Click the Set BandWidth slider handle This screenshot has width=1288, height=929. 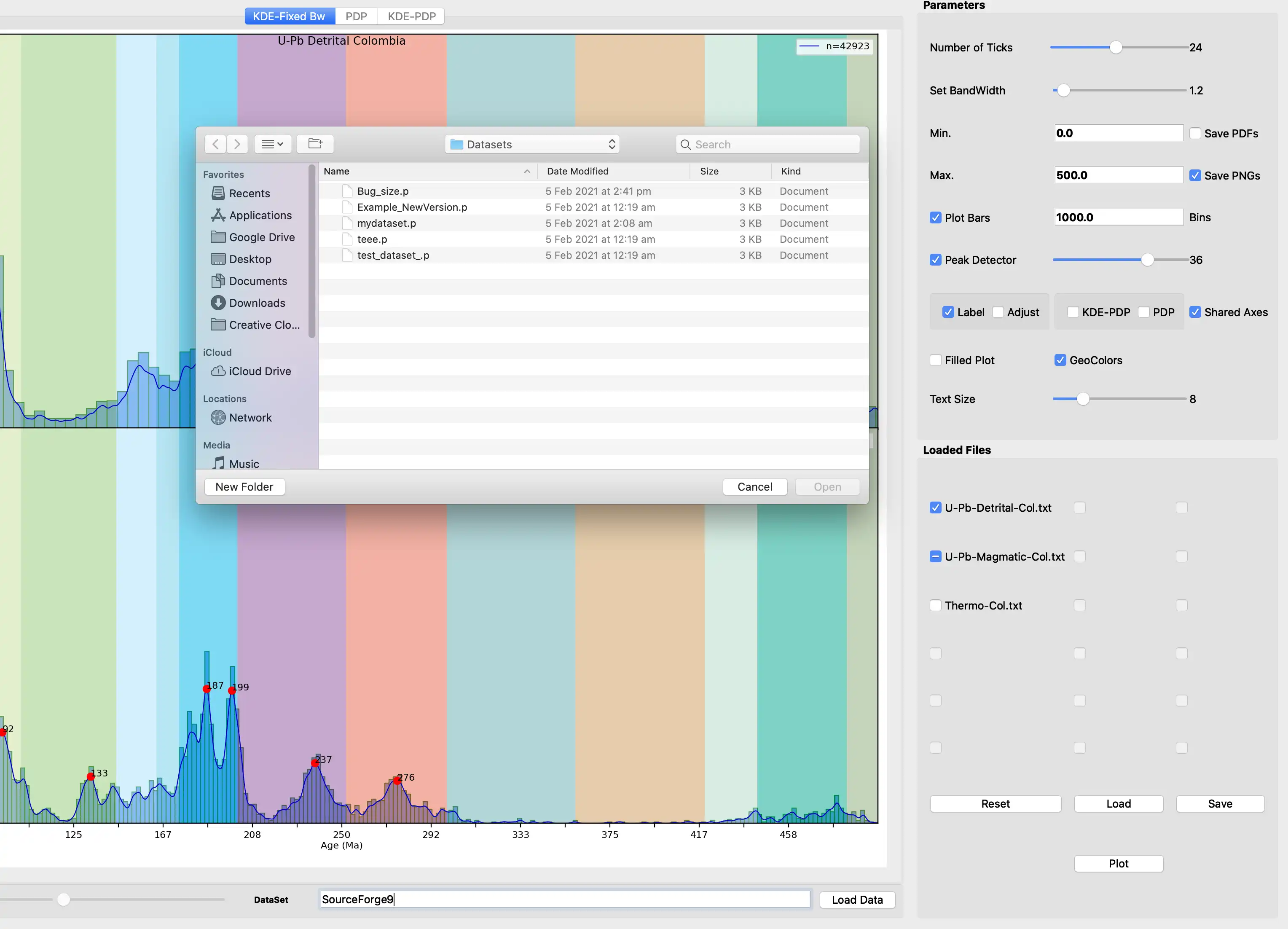pos(1063,90)
